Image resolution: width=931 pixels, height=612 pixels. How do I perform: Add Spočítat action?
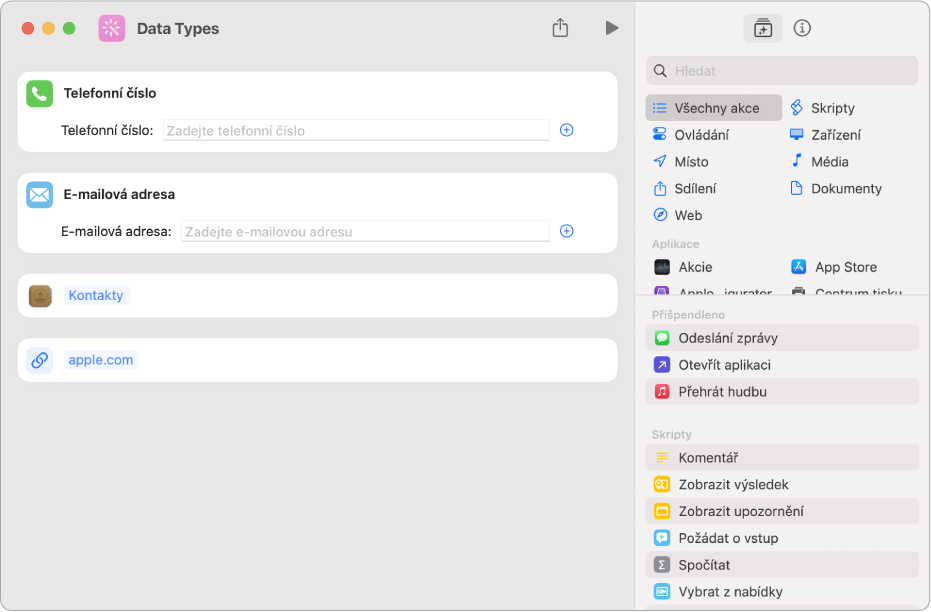pyautogui.click(x=782, y=565)
